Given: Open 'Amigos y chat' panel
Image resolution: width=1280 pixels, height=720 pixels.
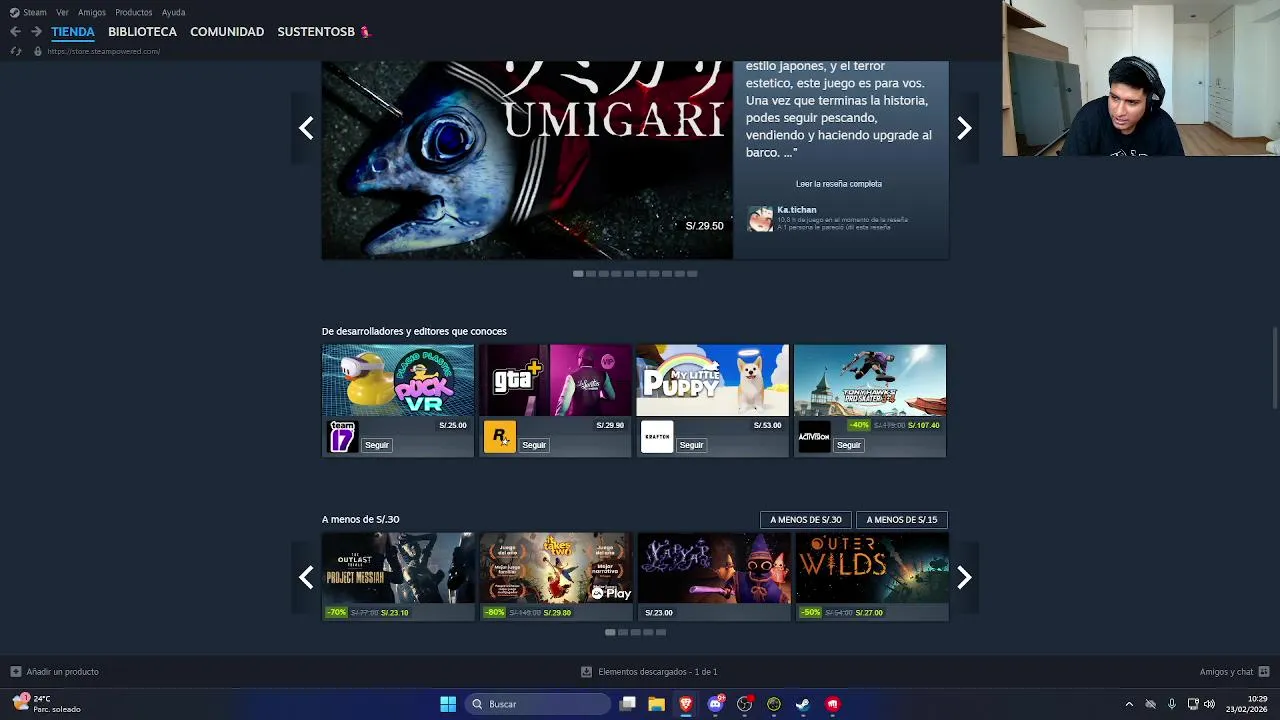Looking at the screenshot, I should [1234, 672].
